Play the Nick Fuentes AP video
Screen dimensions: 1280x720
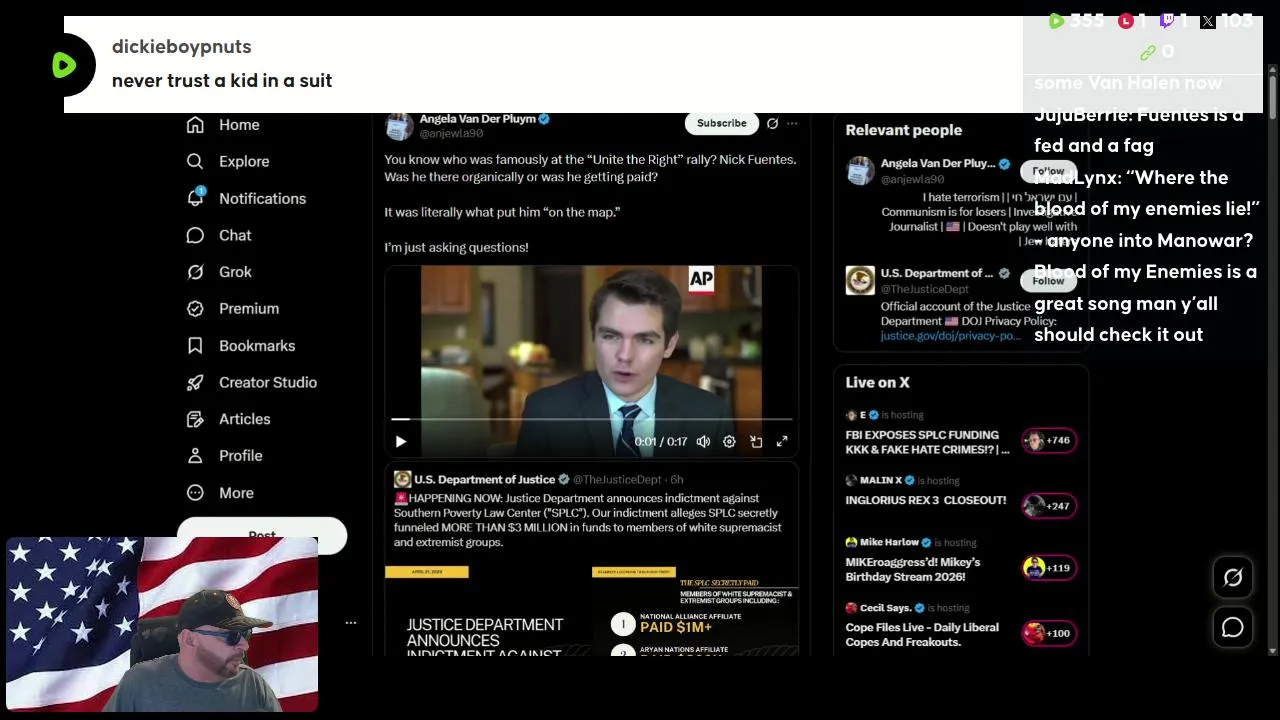(401, 442)
